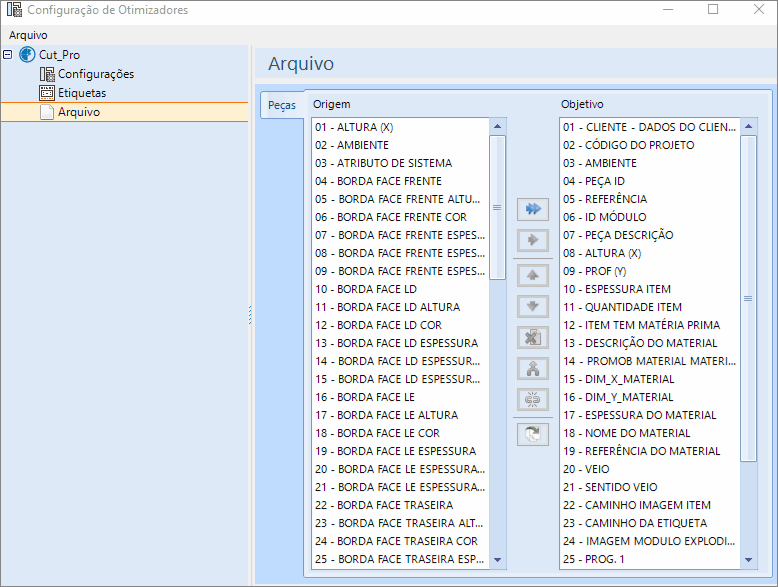Screen dimensions: 778x587
Task: Select '07 - PEÇA DESCRIÇÃO' in Objetivo
Action: (x=650, y=235)
